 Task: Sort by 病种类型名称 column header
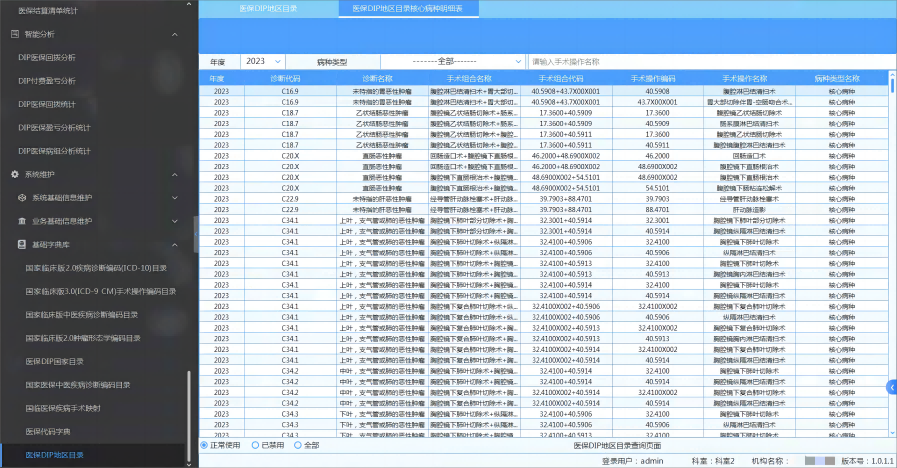pos(837,78)
